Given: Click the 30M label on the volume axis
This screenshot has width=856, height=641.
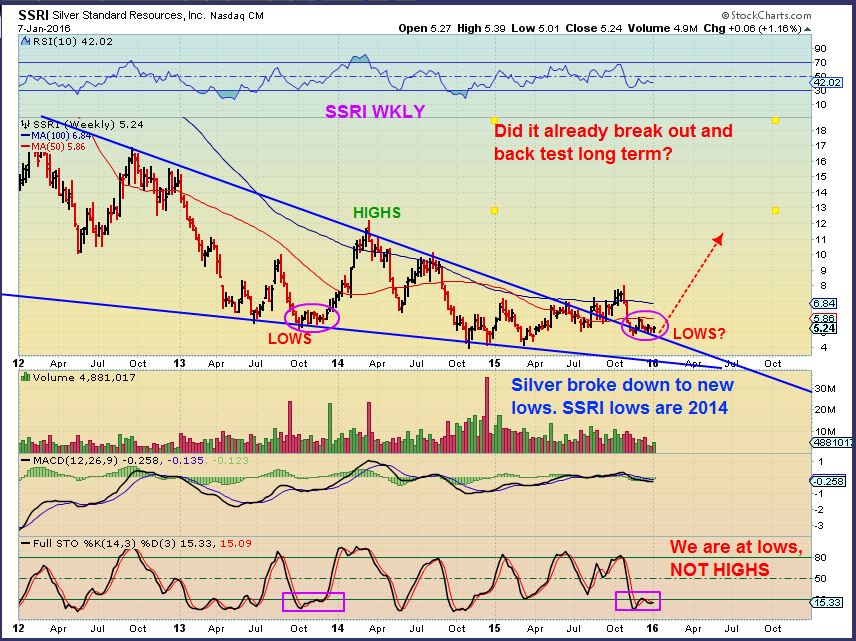Looking at the screenshot, I should point(825,389).
